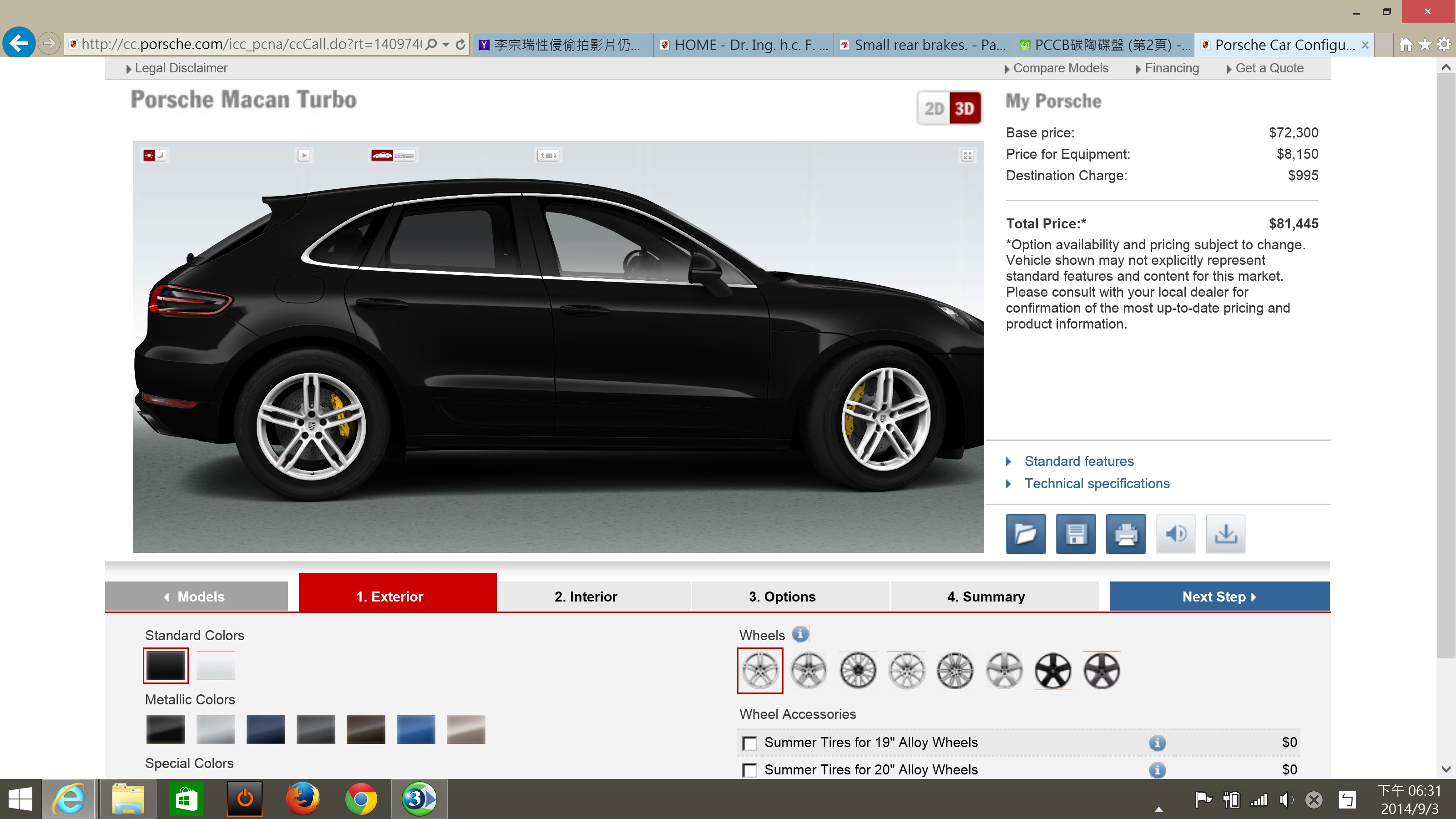This screenshot has height=819, width=1456.
Task: Open Compare Models link
Action: click(x=1060, y=68)
